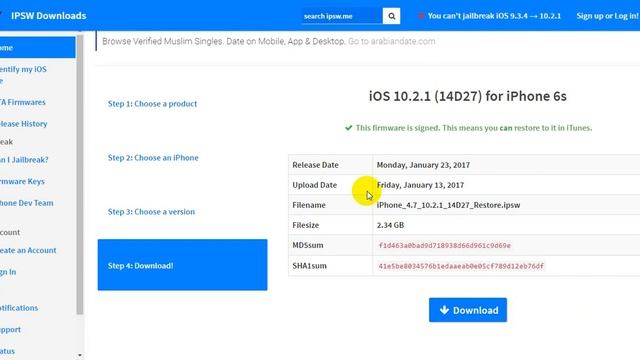Click the Monday, January 23, 2017 release date
The image size is (640, 360).
click(423, 165)
